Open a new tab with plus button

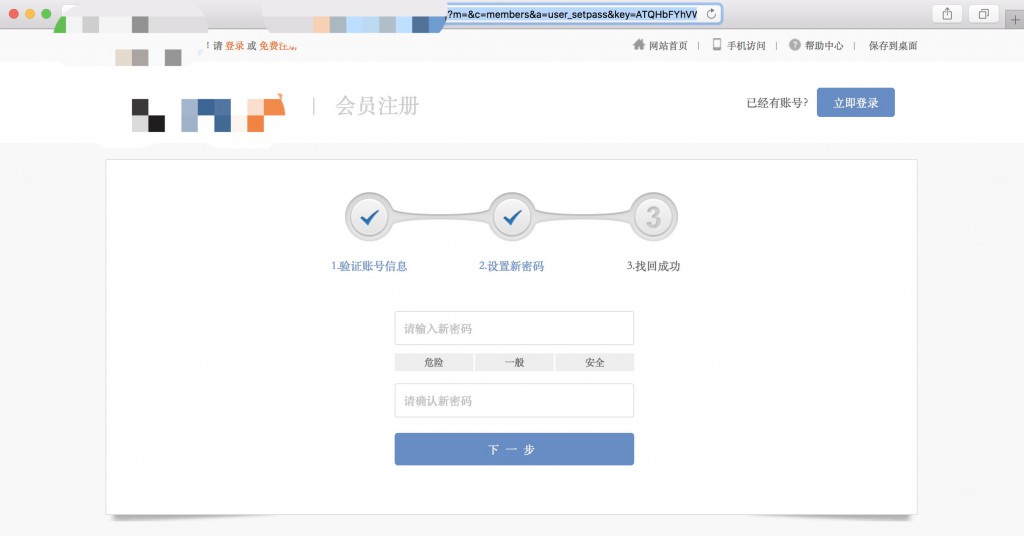click(x=1015, y=19)
